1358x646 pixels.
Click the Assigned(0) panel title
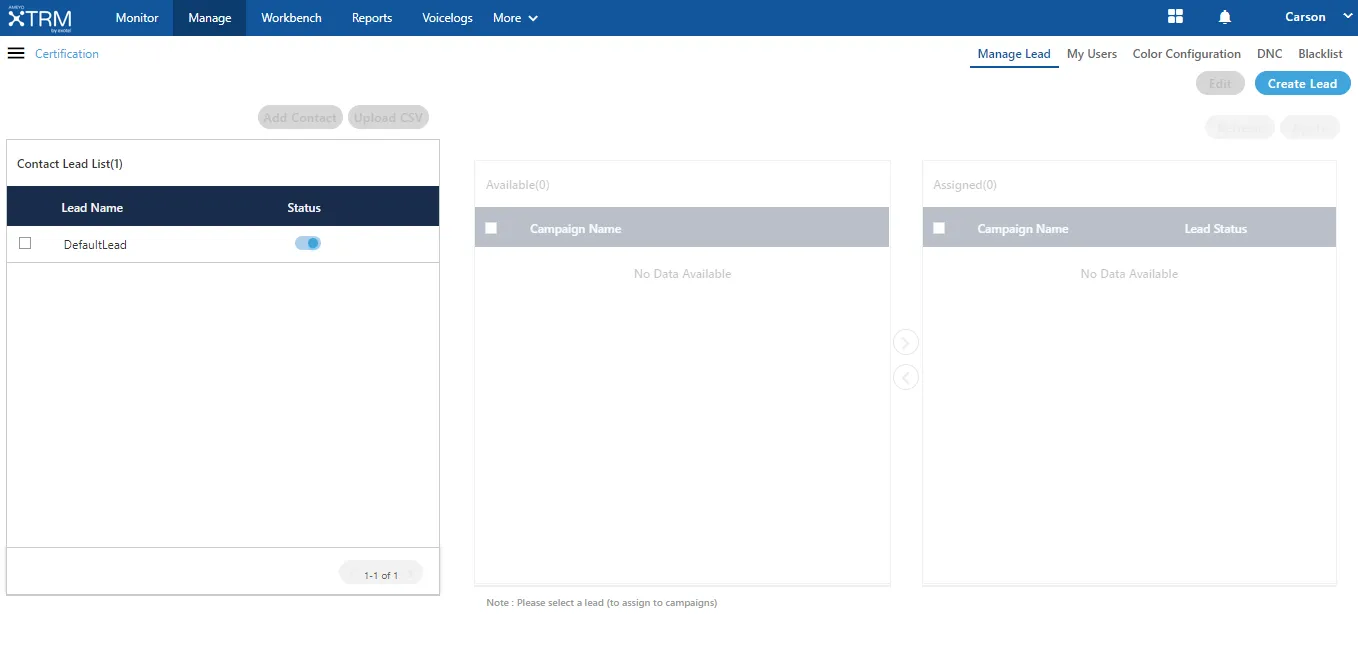pyautogui.click(x=964, y=185)
